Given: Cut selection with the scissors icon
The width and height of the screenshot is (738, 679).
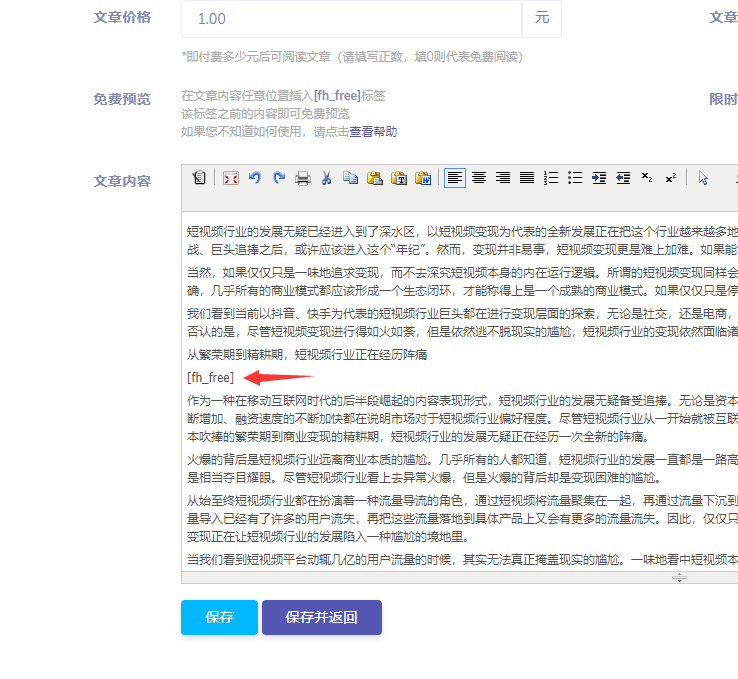Looking at the screenshot, I should click(x=326, y=178).
